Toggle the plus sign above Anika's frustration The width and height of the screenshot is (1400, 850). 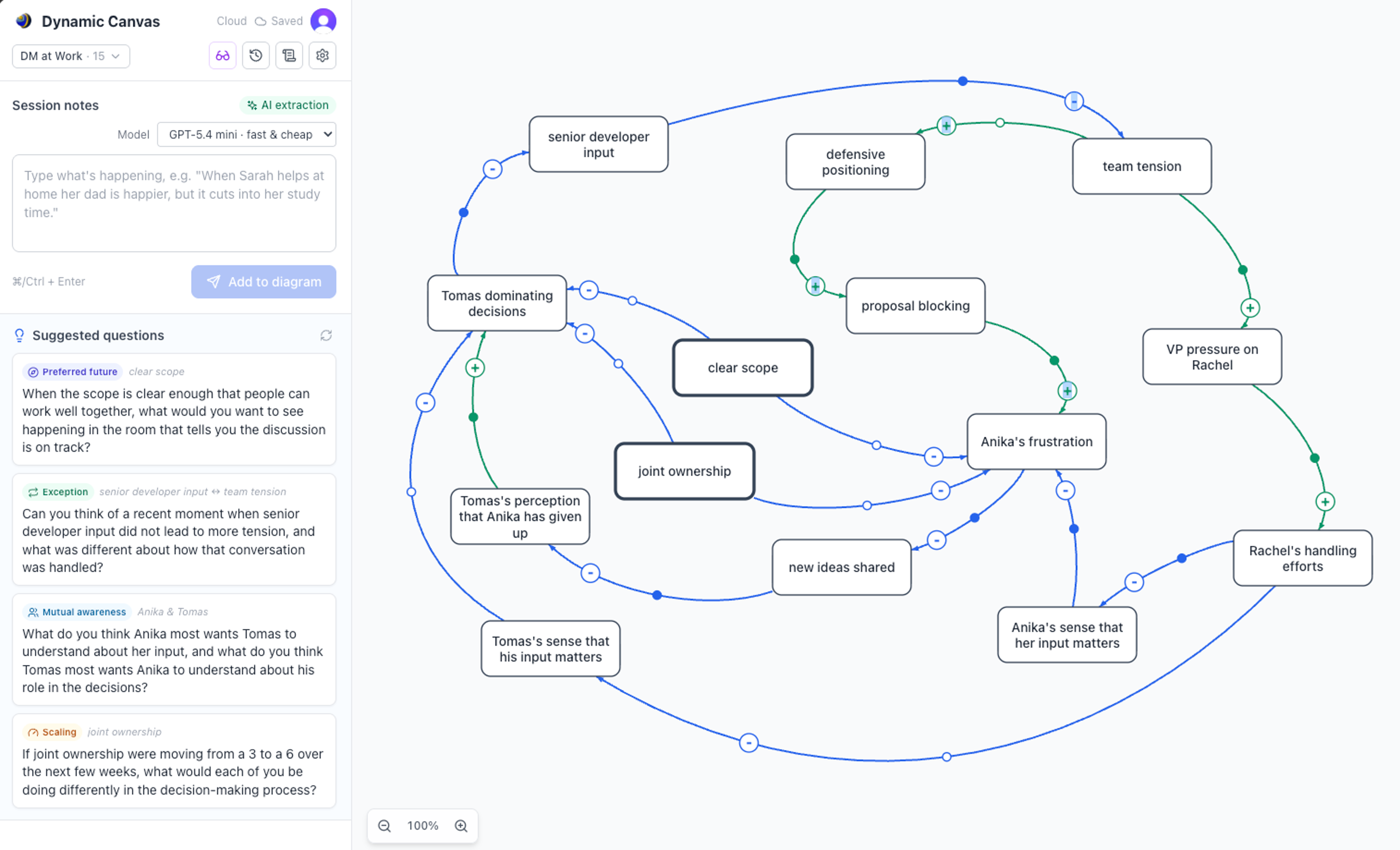(1068, 391)
